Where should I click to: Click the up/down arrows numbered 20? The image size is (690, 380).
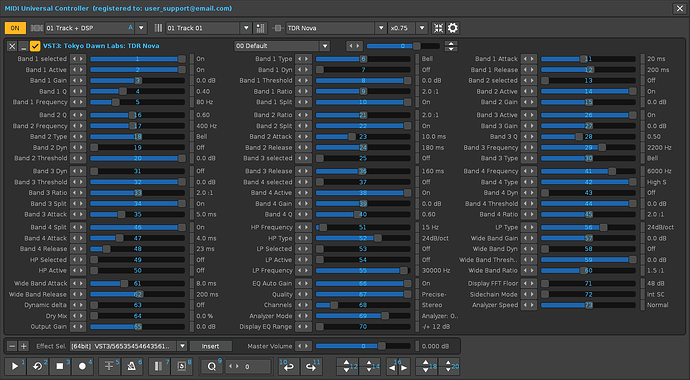tap(449, 366)
